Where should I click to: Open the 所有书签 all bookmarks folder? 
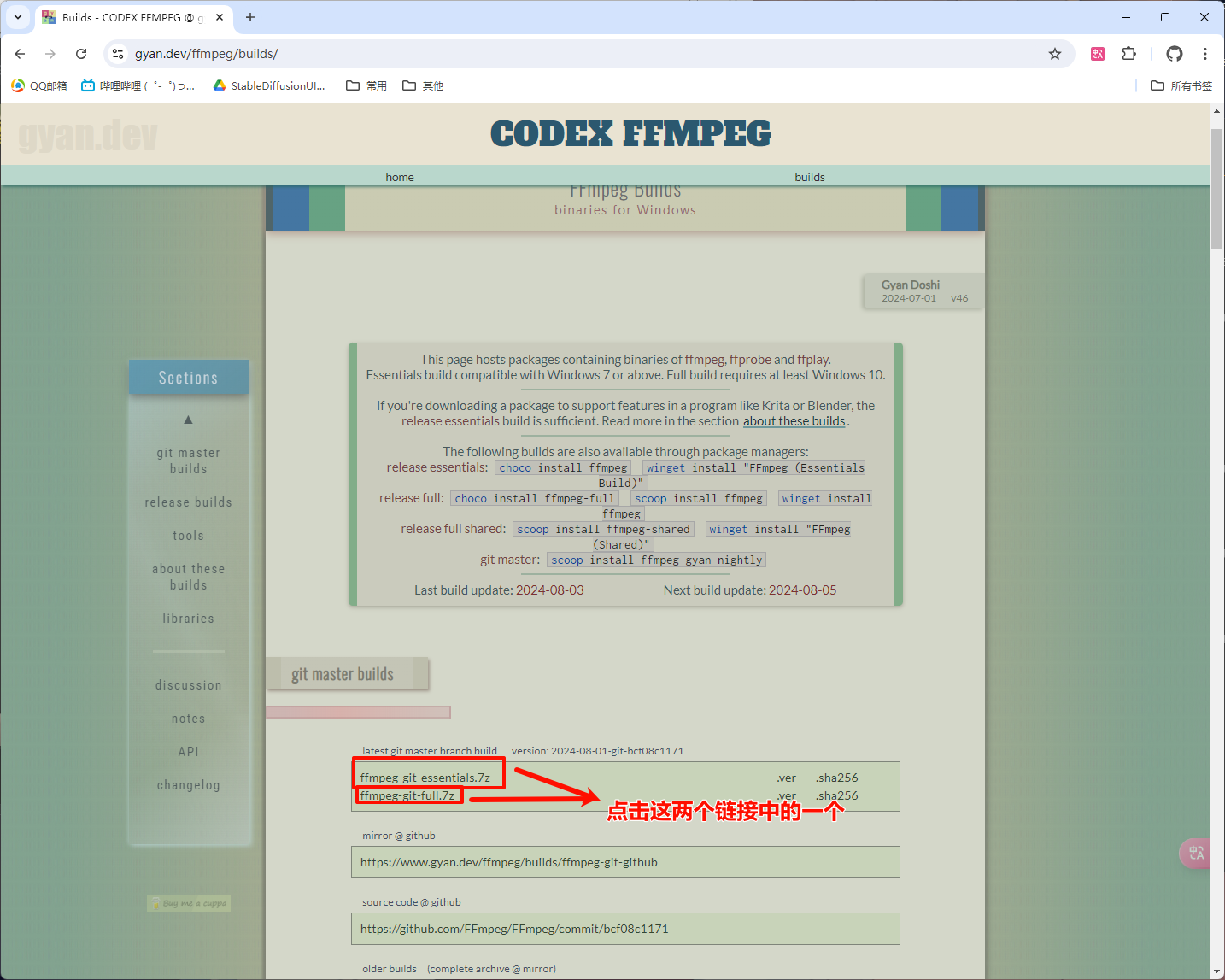1181,85
